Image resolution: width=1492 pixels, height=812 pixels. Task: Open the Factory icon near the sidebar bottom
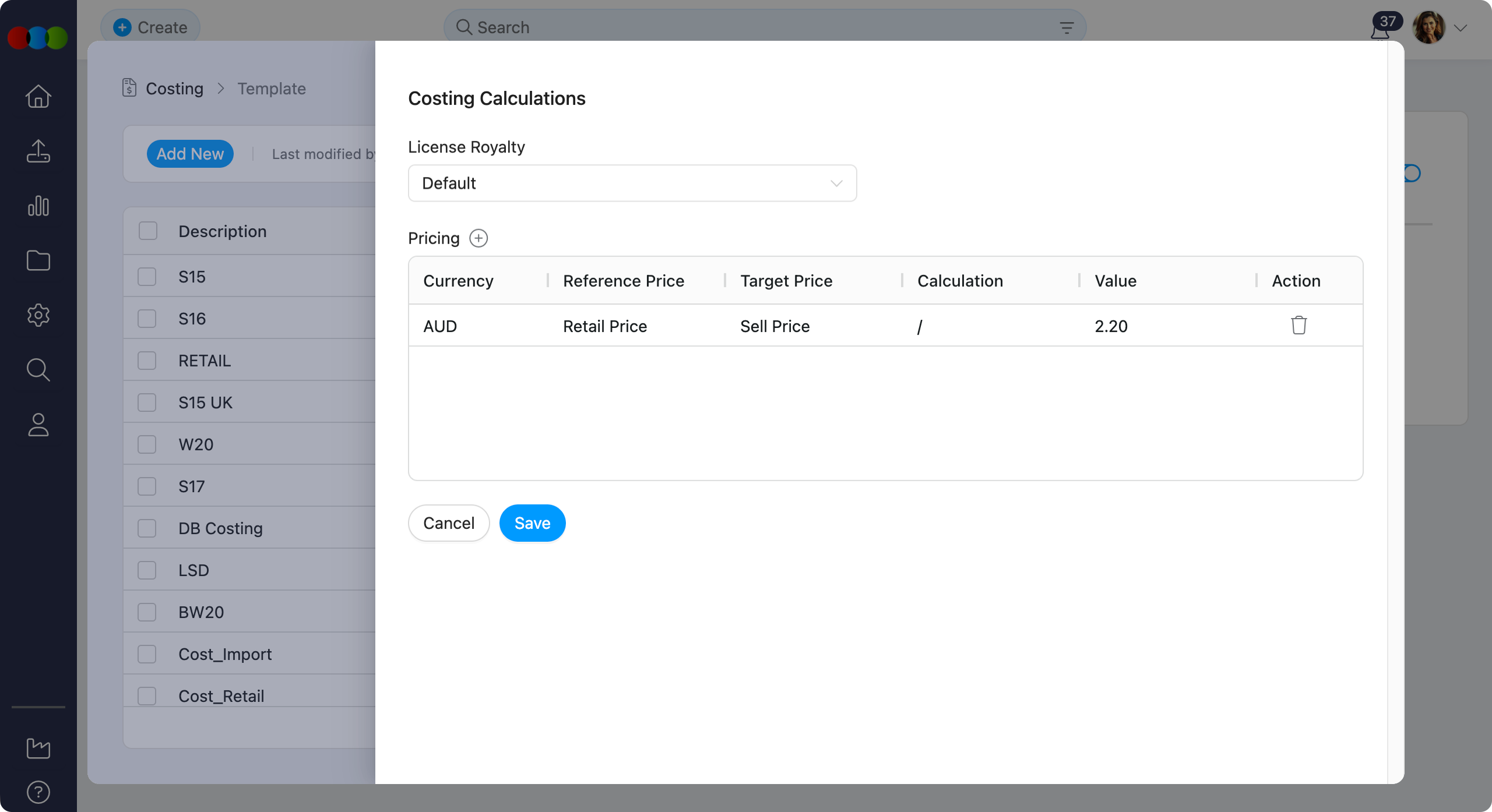pyautogui.click(x=38, y=749)
